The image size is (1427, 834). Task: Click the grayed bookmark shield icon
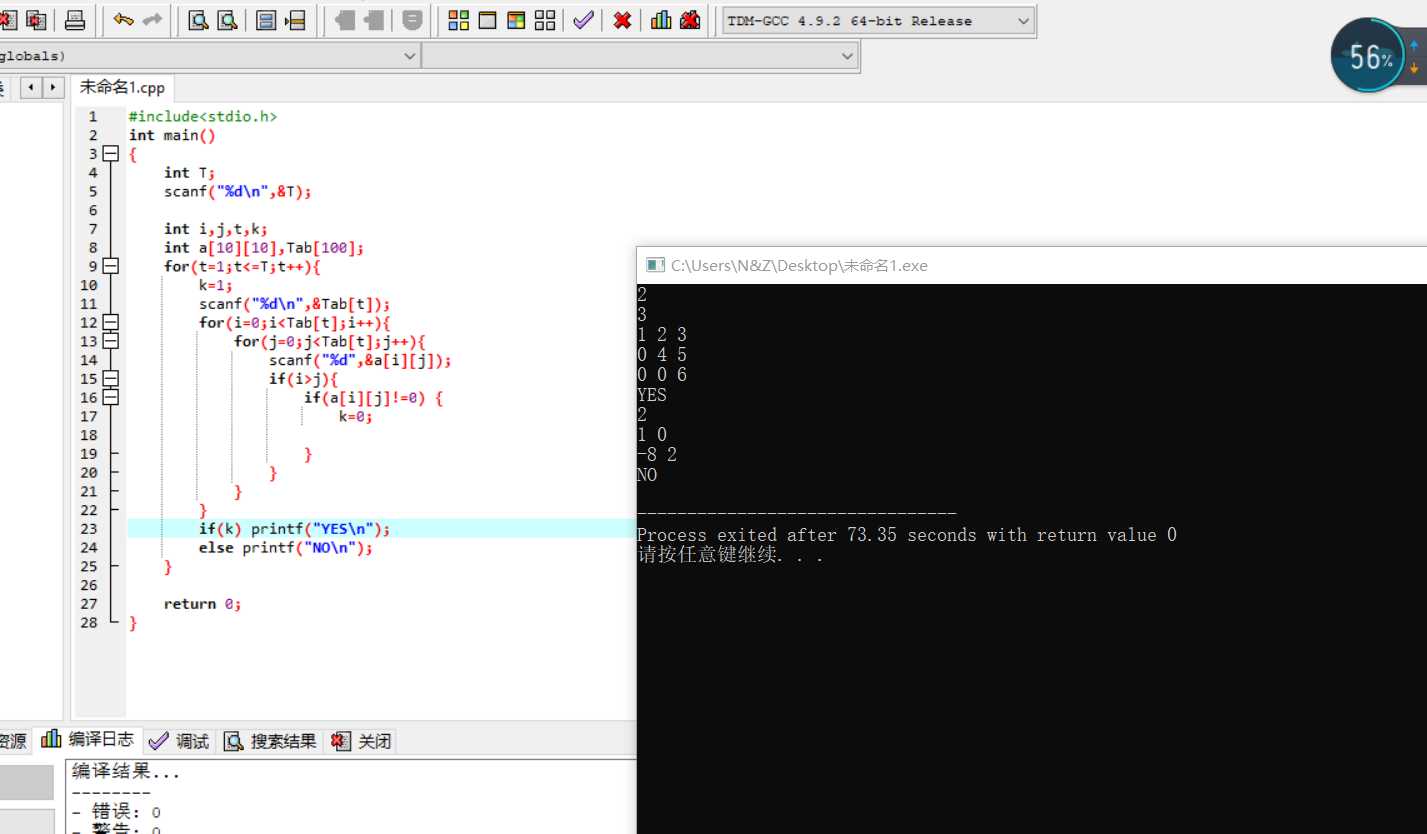tap(412, 20)
